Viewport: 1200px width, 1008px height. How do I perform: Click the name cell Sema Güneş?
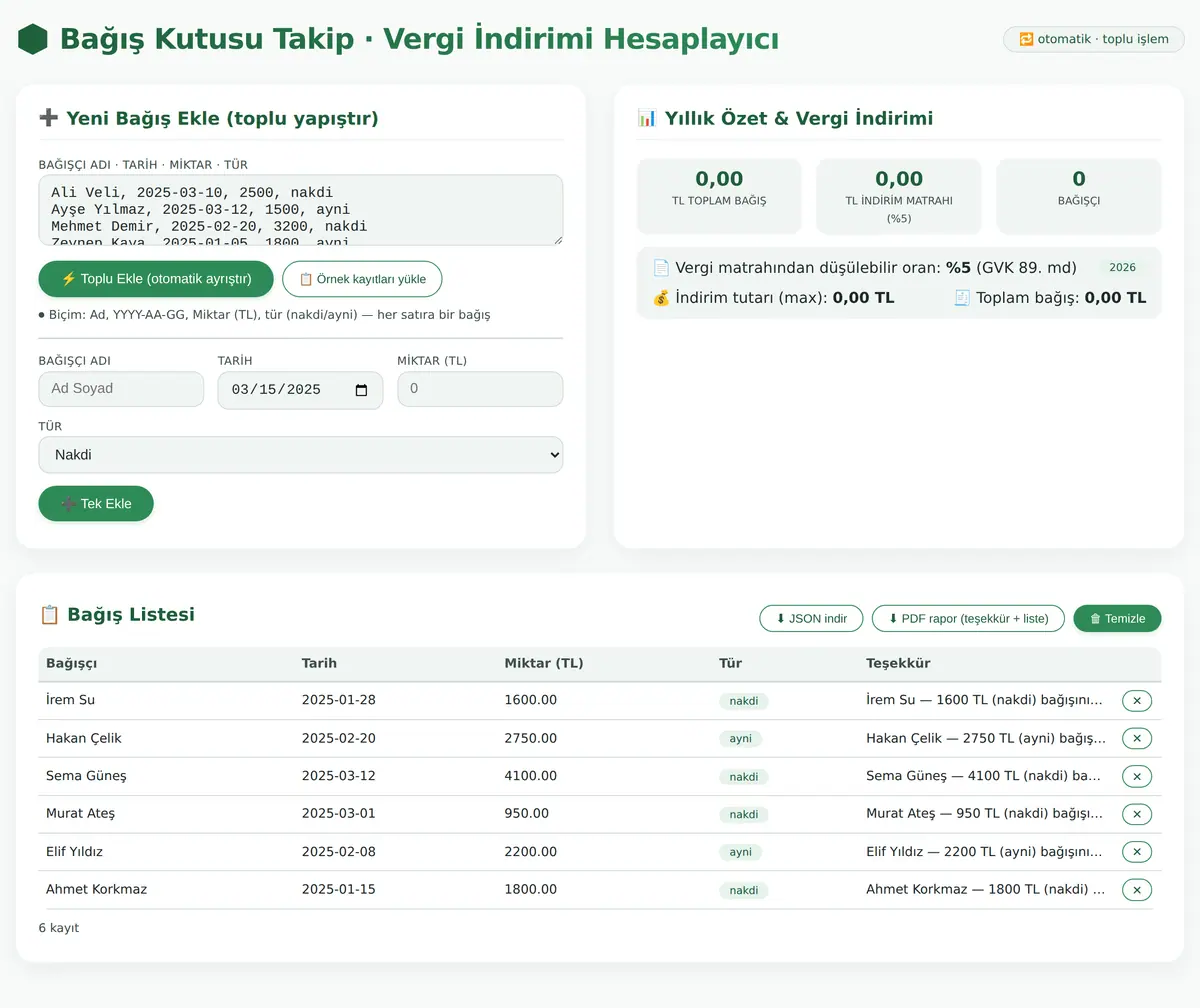tap(86, 776)
